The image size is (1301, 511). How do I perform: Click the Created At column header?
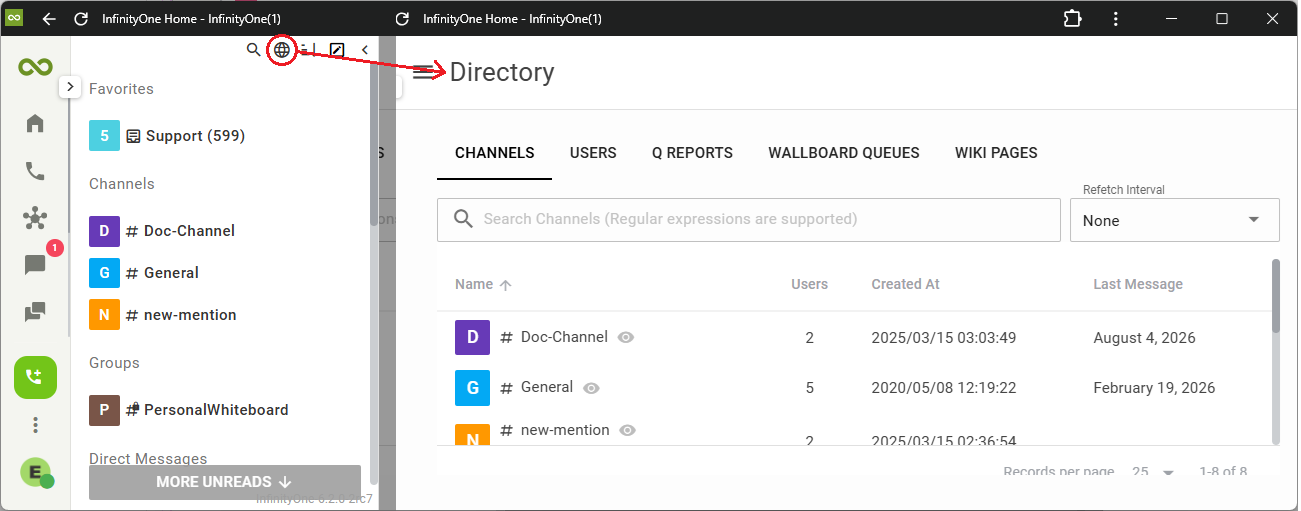905,284
